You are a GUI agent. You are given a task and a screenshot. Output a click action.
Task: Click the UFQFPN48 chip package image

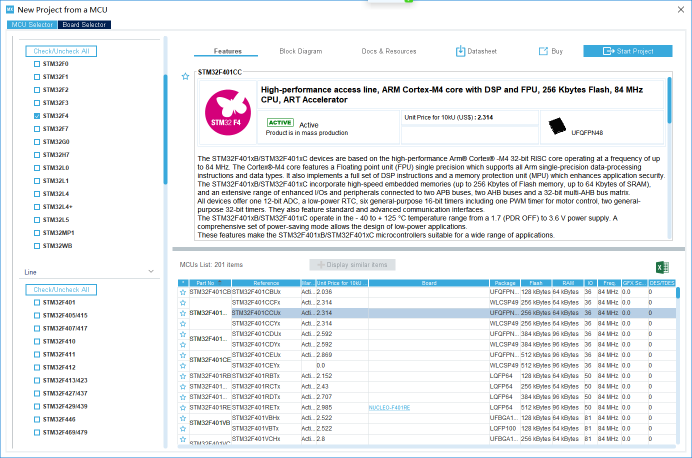557,126
